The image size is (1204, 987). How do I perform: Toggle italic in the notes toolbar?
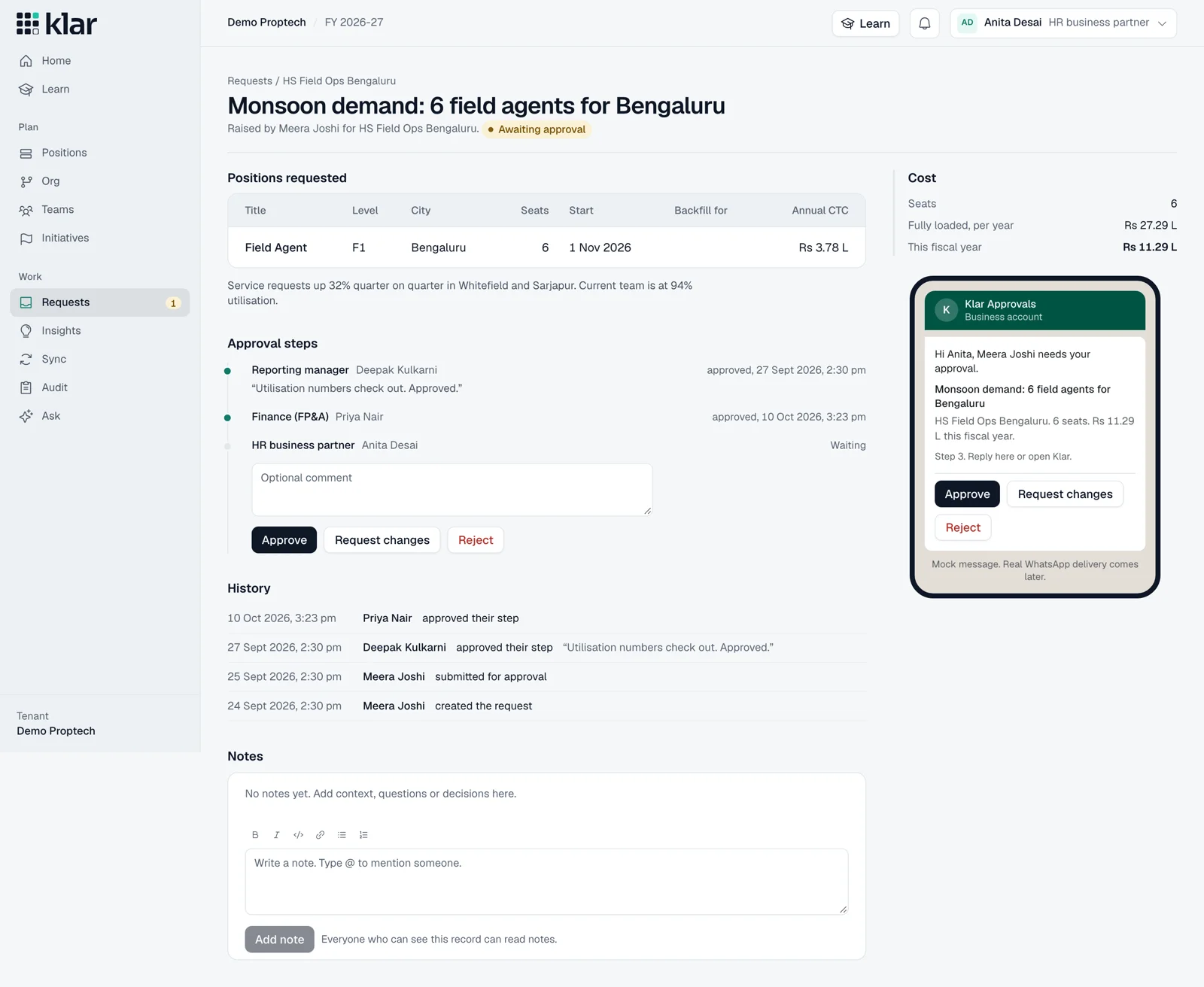(277, 835)
